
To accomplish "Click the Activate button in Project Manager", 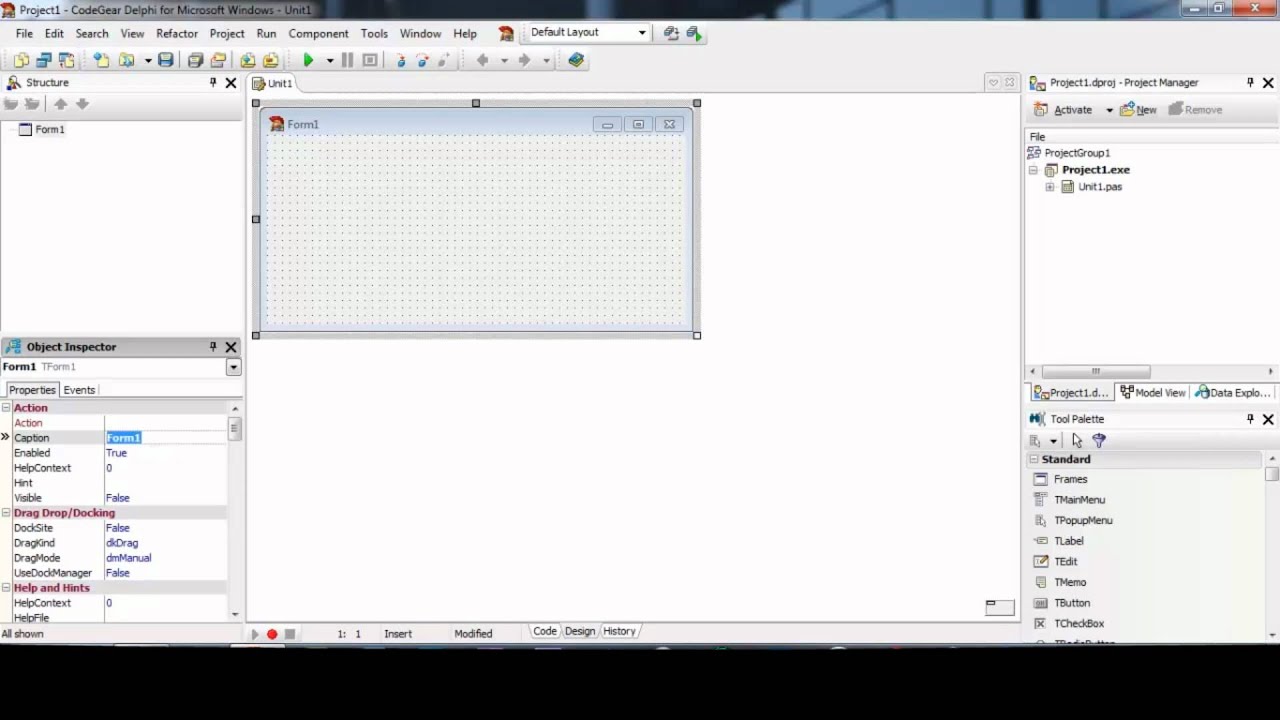I will point(1063,110).
